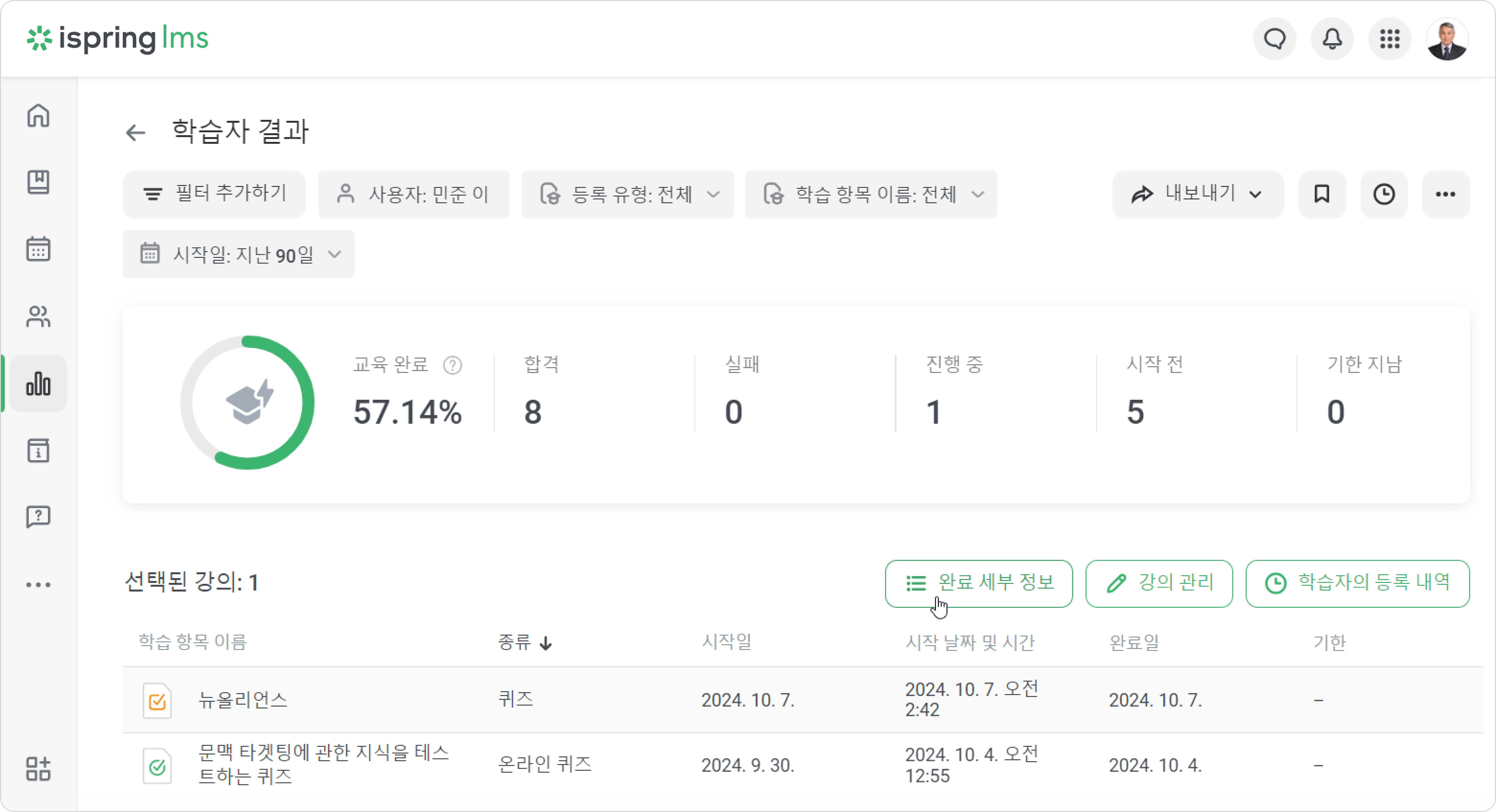Open 시작일: 지난 90일 date filter

(x=239, y=254)
